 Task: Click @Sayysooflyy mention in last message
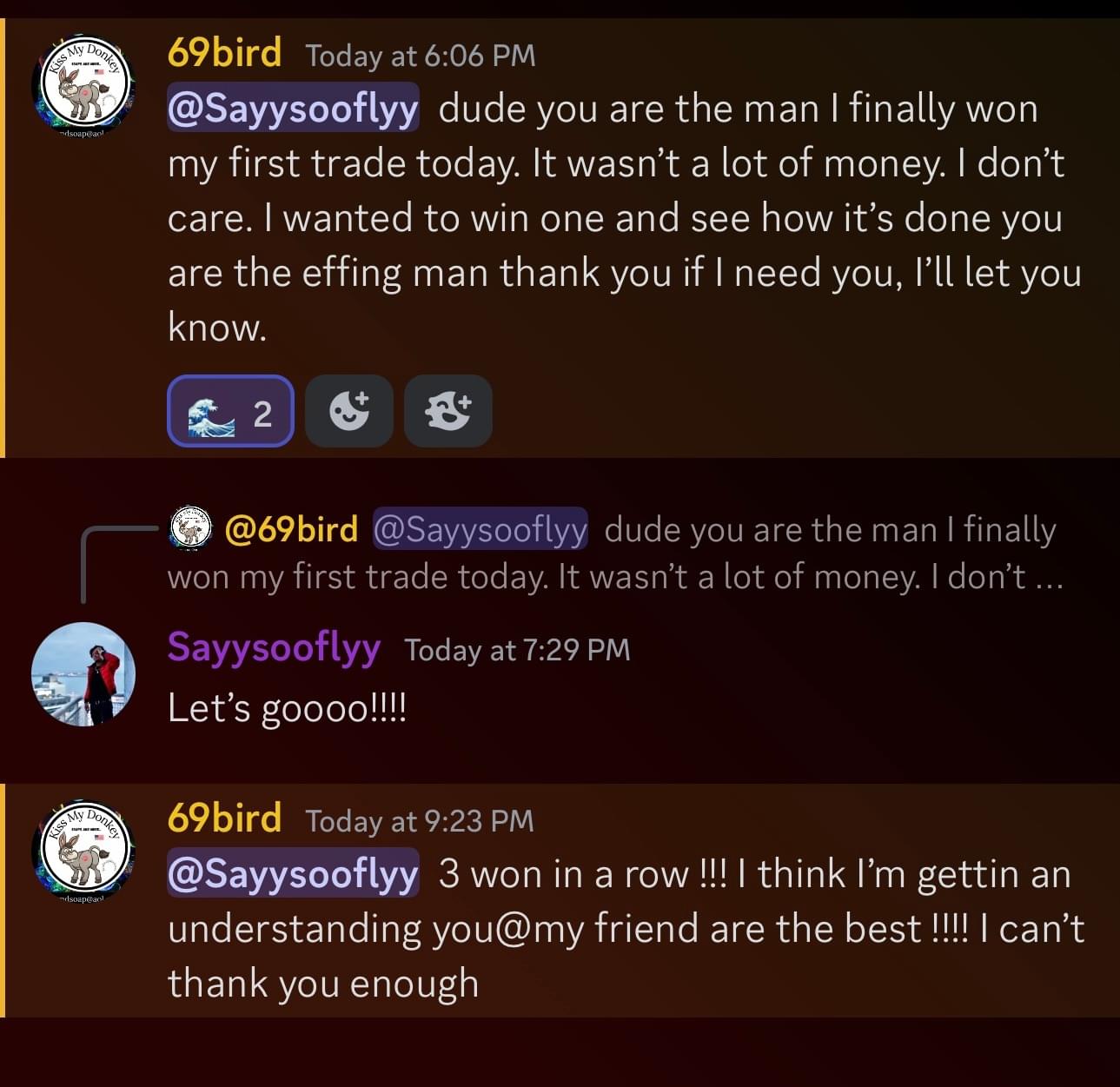(294, 874)
